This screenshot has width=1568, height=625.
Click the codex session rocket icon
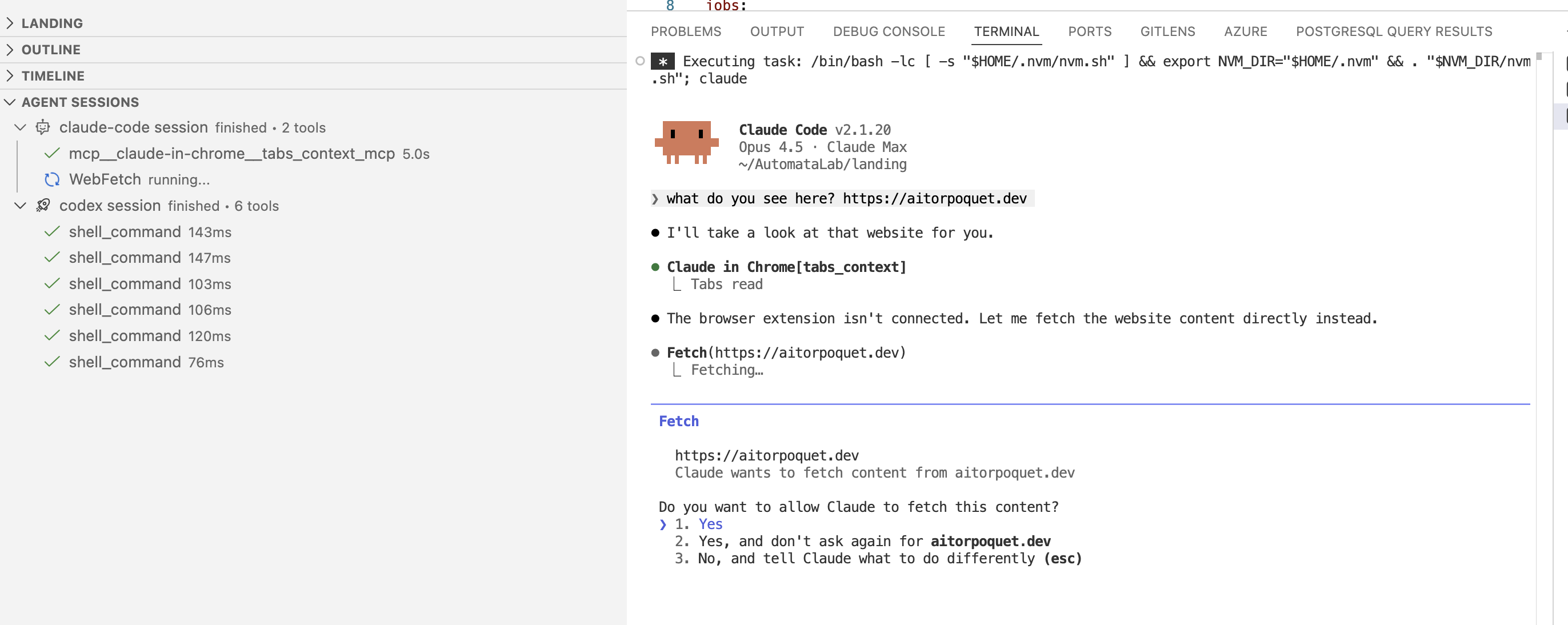pos(43,205)
